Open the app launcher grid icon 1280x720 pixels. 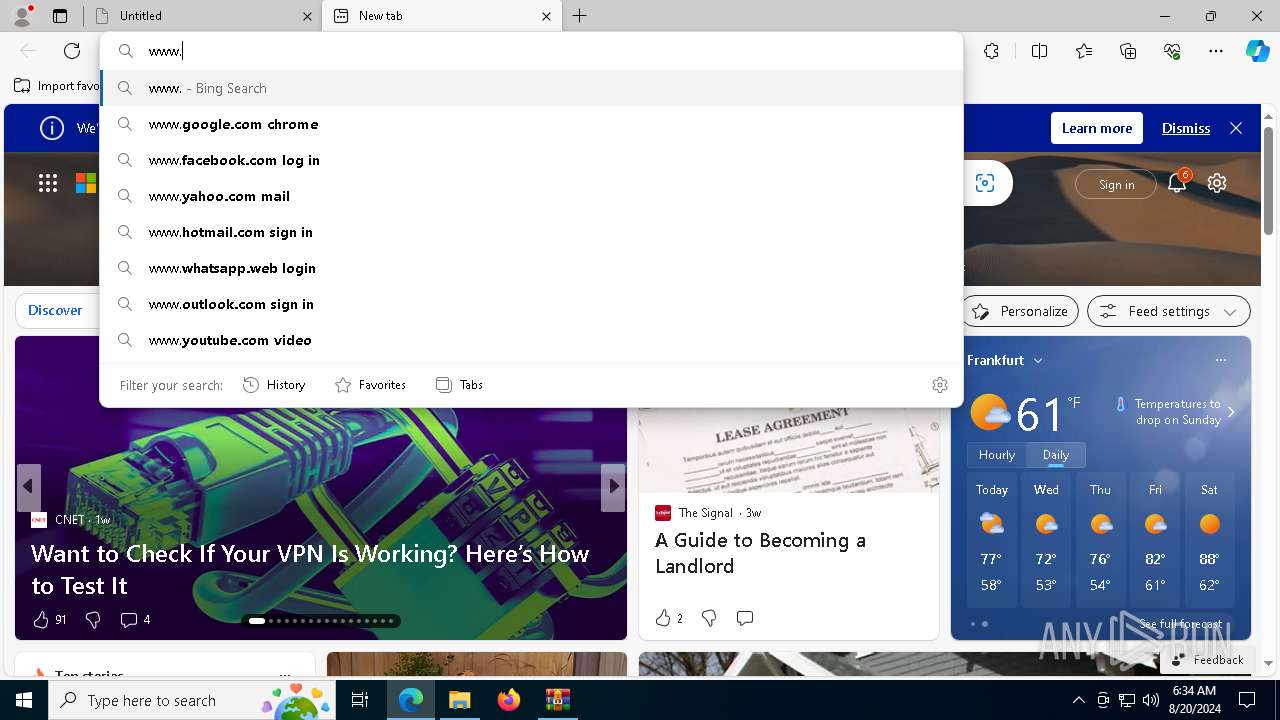coord(48,183)
